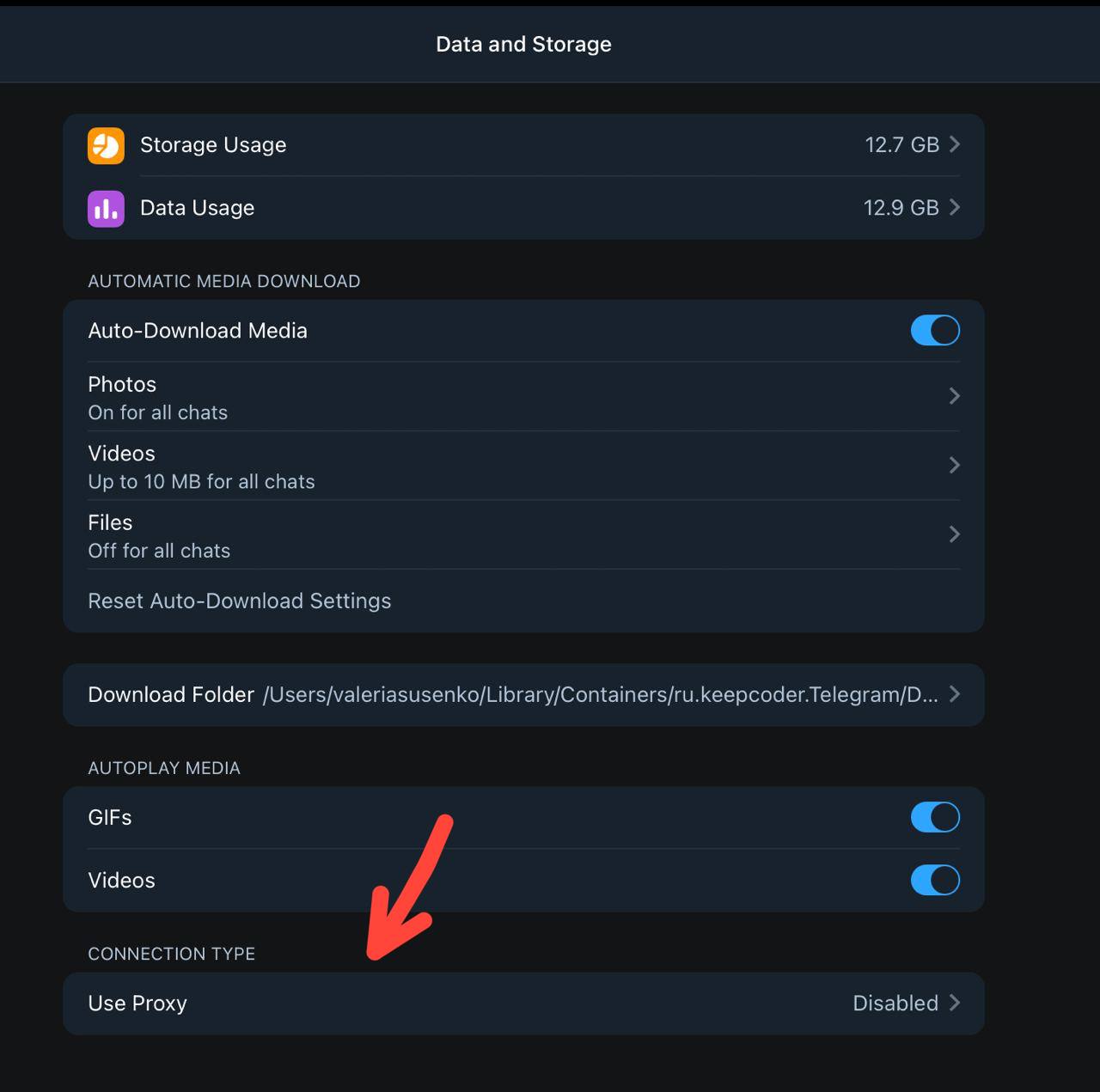Turn off Videos autoplay
This screenshot has width=1100, height=1092.
935,880
